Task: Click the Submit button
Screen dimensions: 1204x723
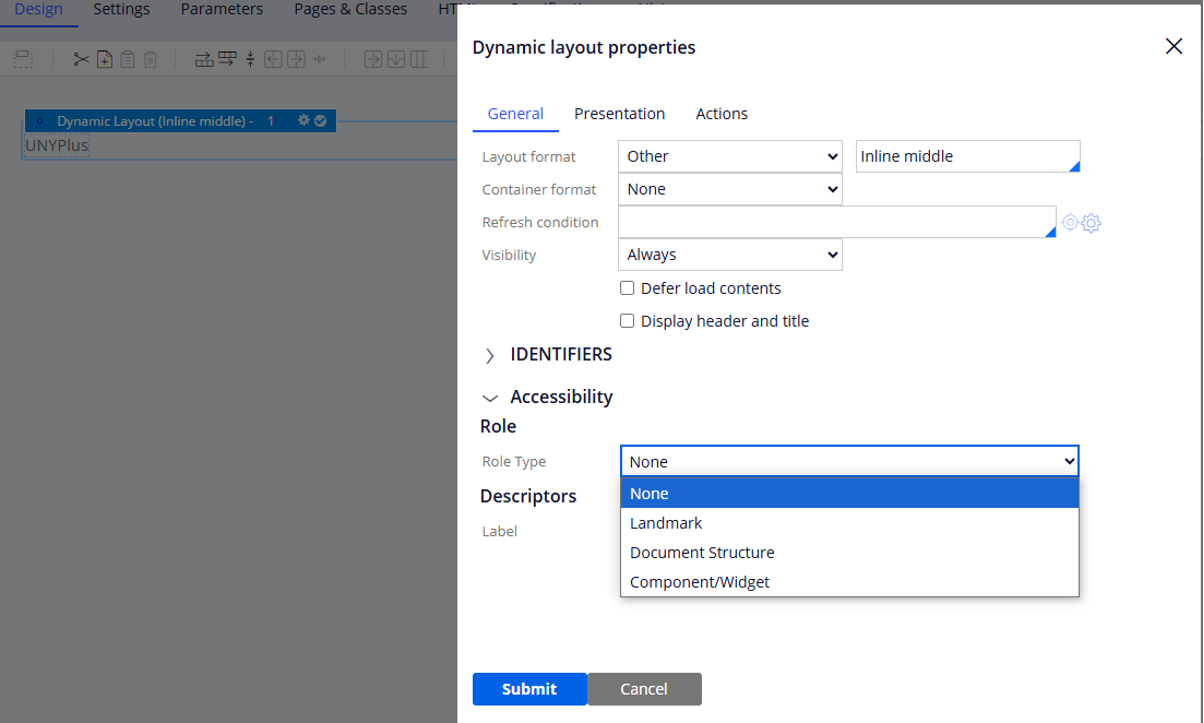Action: pyautogui.click(x=529, y=689)
